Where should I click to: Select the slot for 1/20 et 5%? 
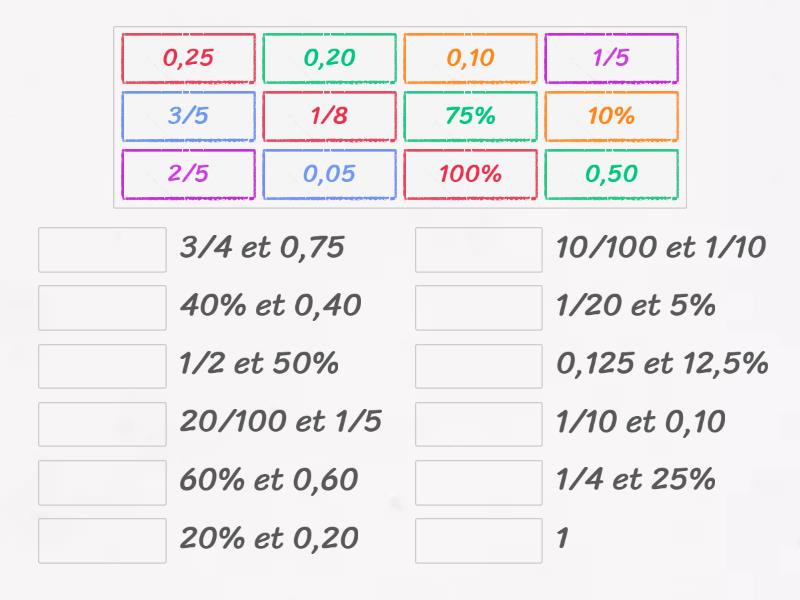pyautogui.click(x=479, y=308)
